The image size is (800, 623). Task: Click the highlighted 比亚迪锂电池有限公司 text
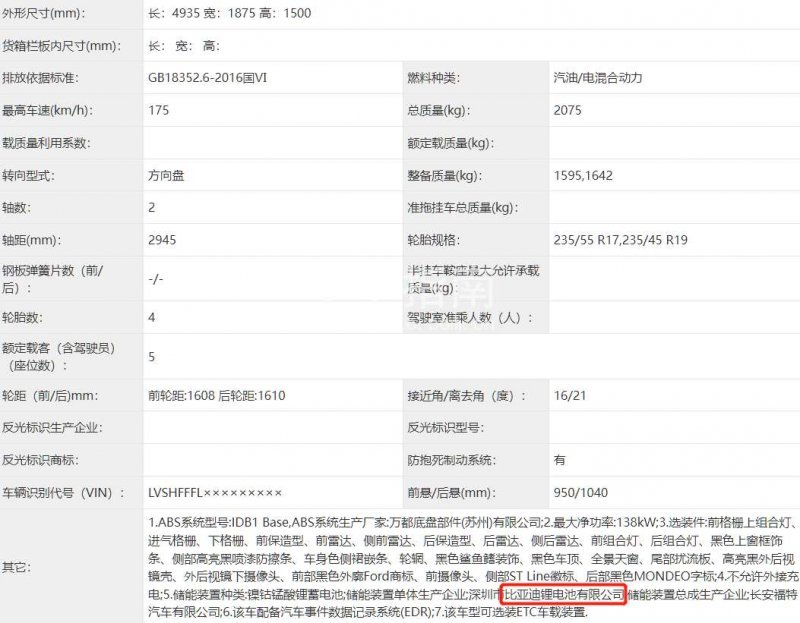(564, 594)
